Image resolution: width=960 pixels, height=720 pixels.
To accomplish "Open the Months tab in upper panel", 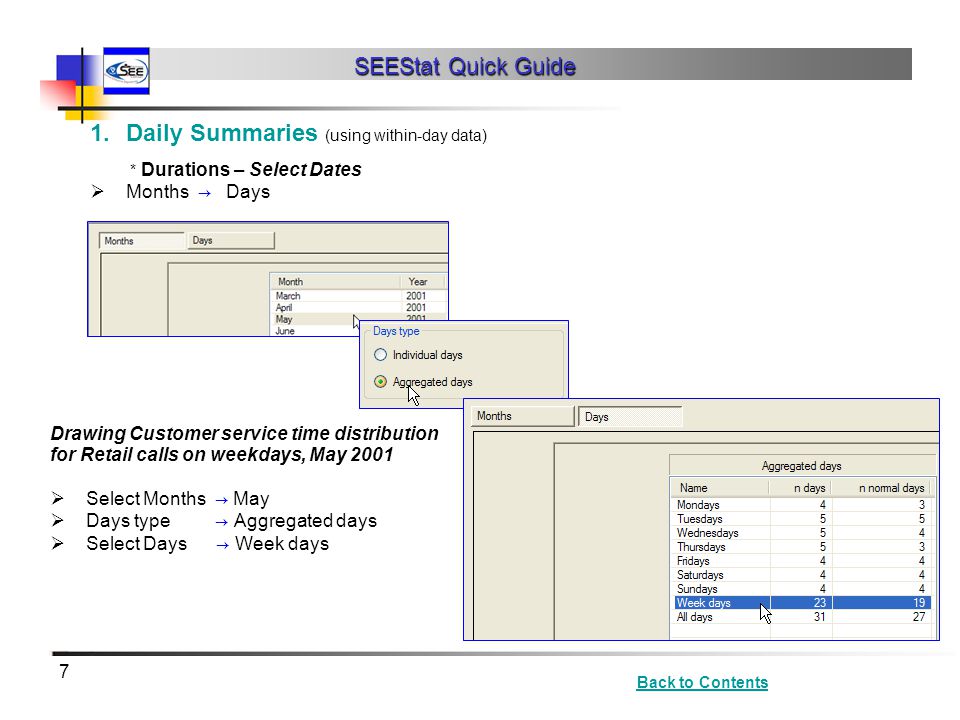I will tap(141, 241).
